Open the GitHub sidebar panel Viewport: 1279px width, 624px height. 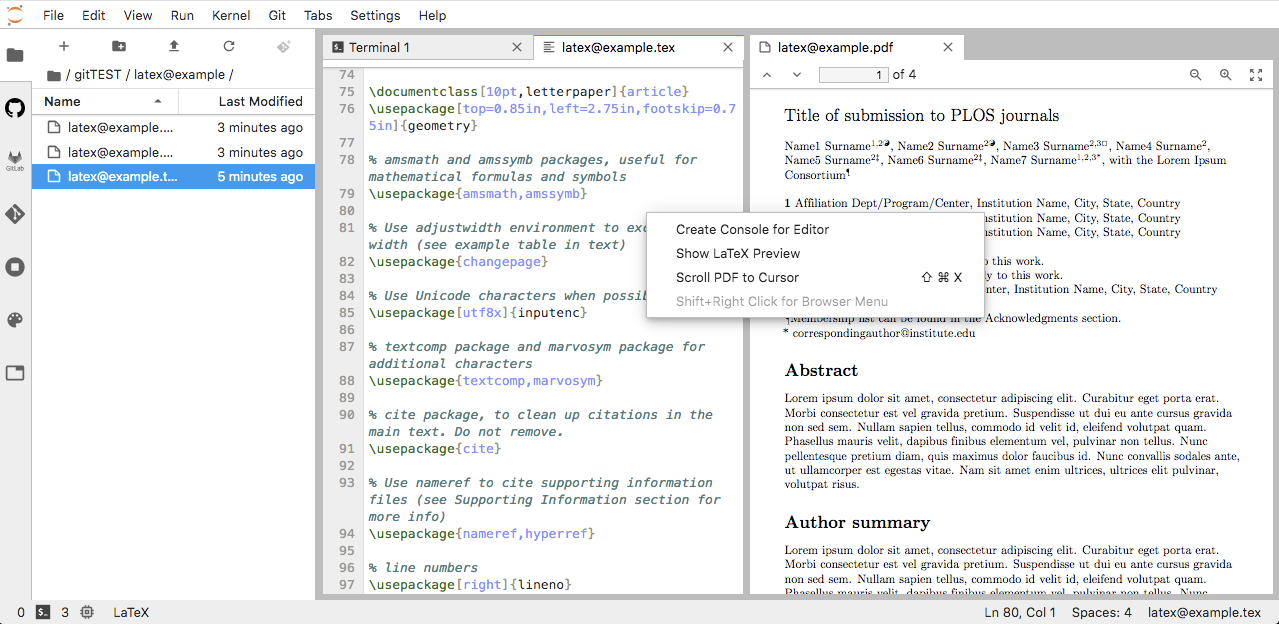click(x=15, y=108)
